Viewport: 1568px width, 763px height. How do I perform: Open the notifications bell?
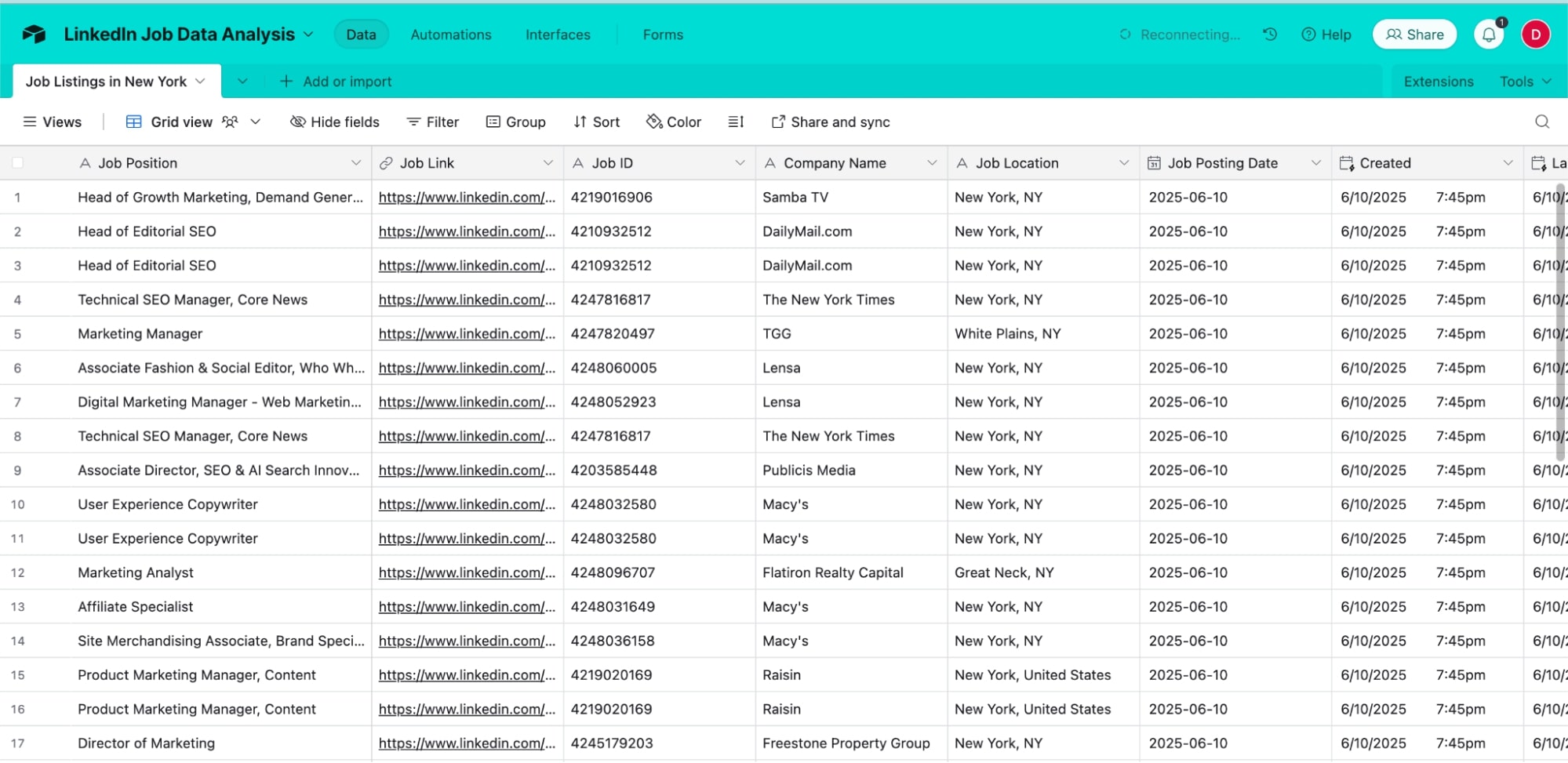(1489, 35)
